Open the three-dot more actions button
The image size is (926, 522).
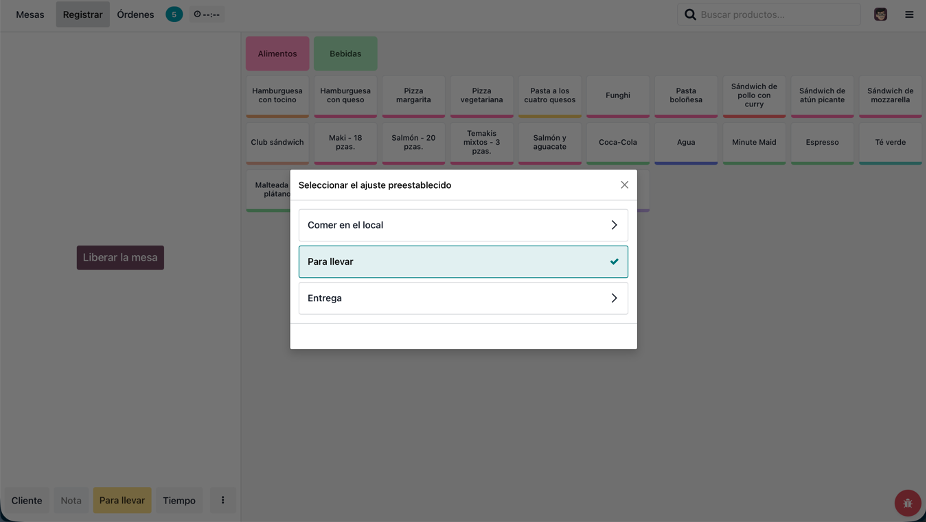pyautogui.click(x=223, y=501)
